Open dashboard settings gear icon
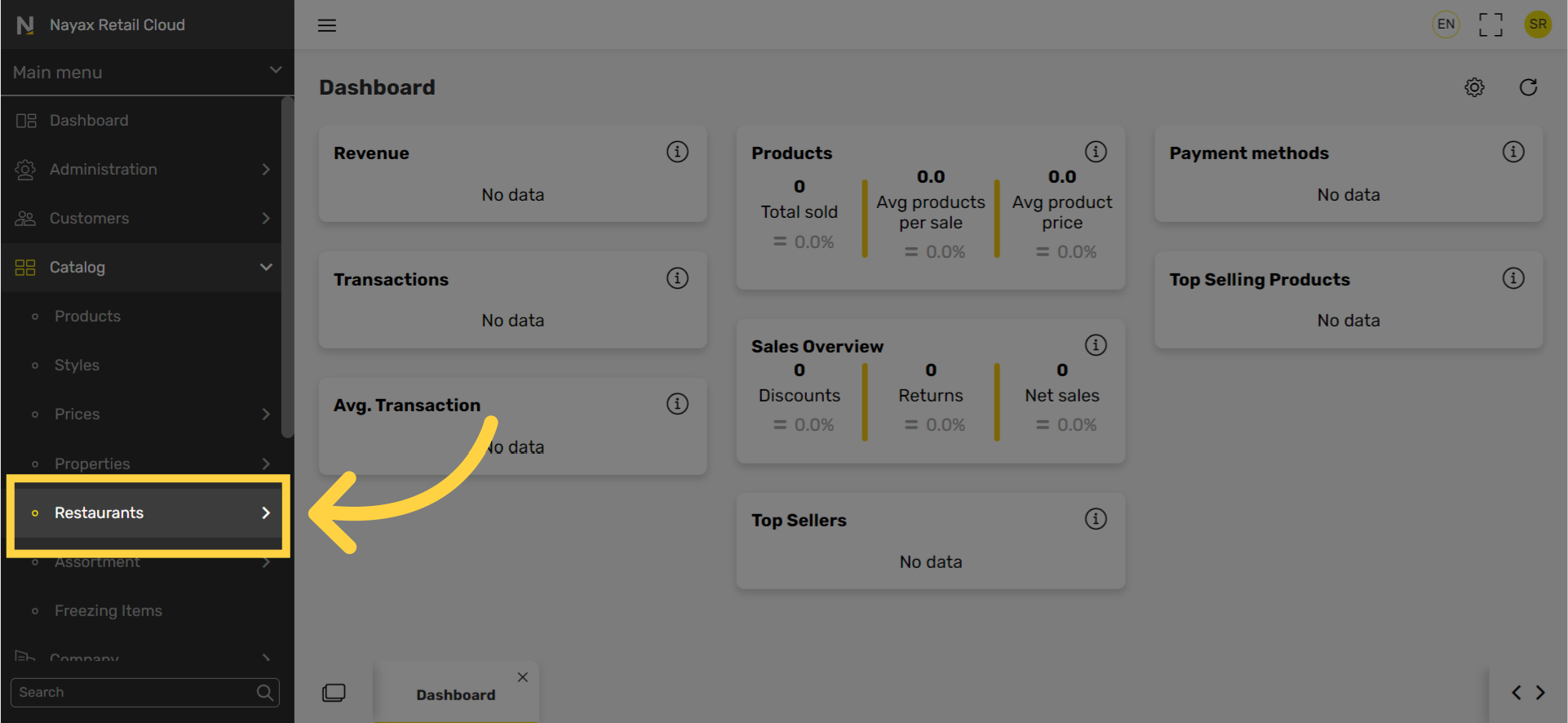 (x=1474, y=87)
